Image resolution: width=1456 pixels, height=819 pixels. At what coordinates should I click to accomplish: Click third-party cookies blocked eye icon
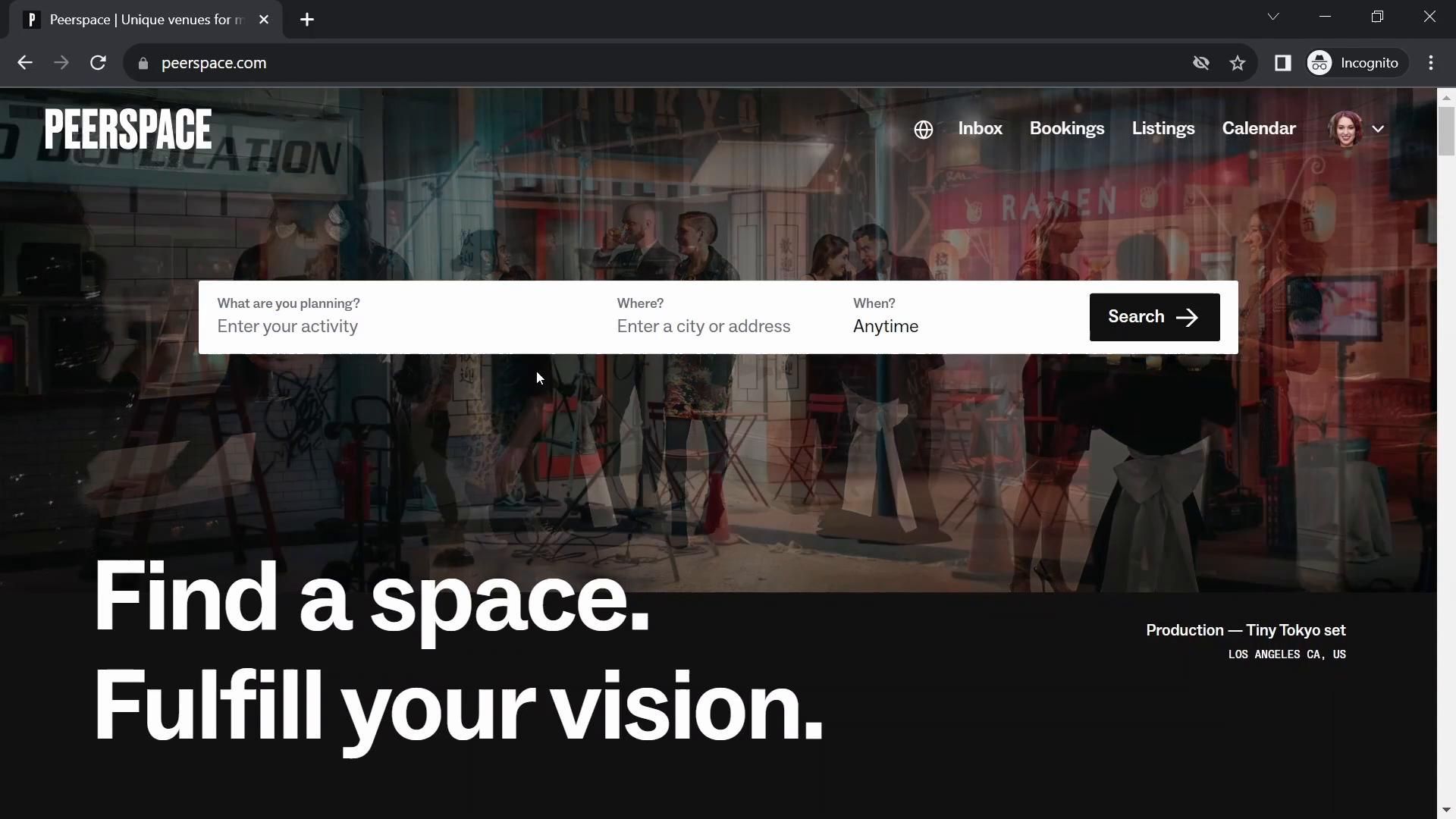pos(1200,63)
